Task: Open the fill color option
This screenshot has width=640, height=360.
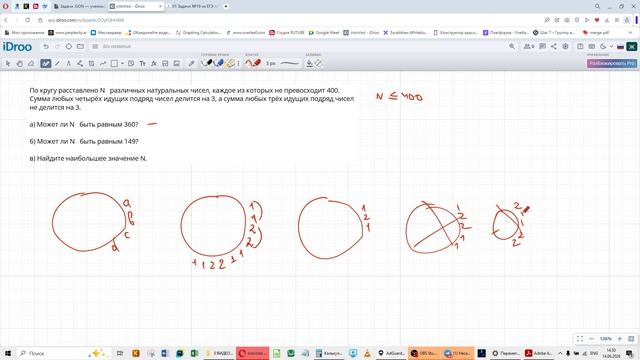Action: (x=309, y=63)
